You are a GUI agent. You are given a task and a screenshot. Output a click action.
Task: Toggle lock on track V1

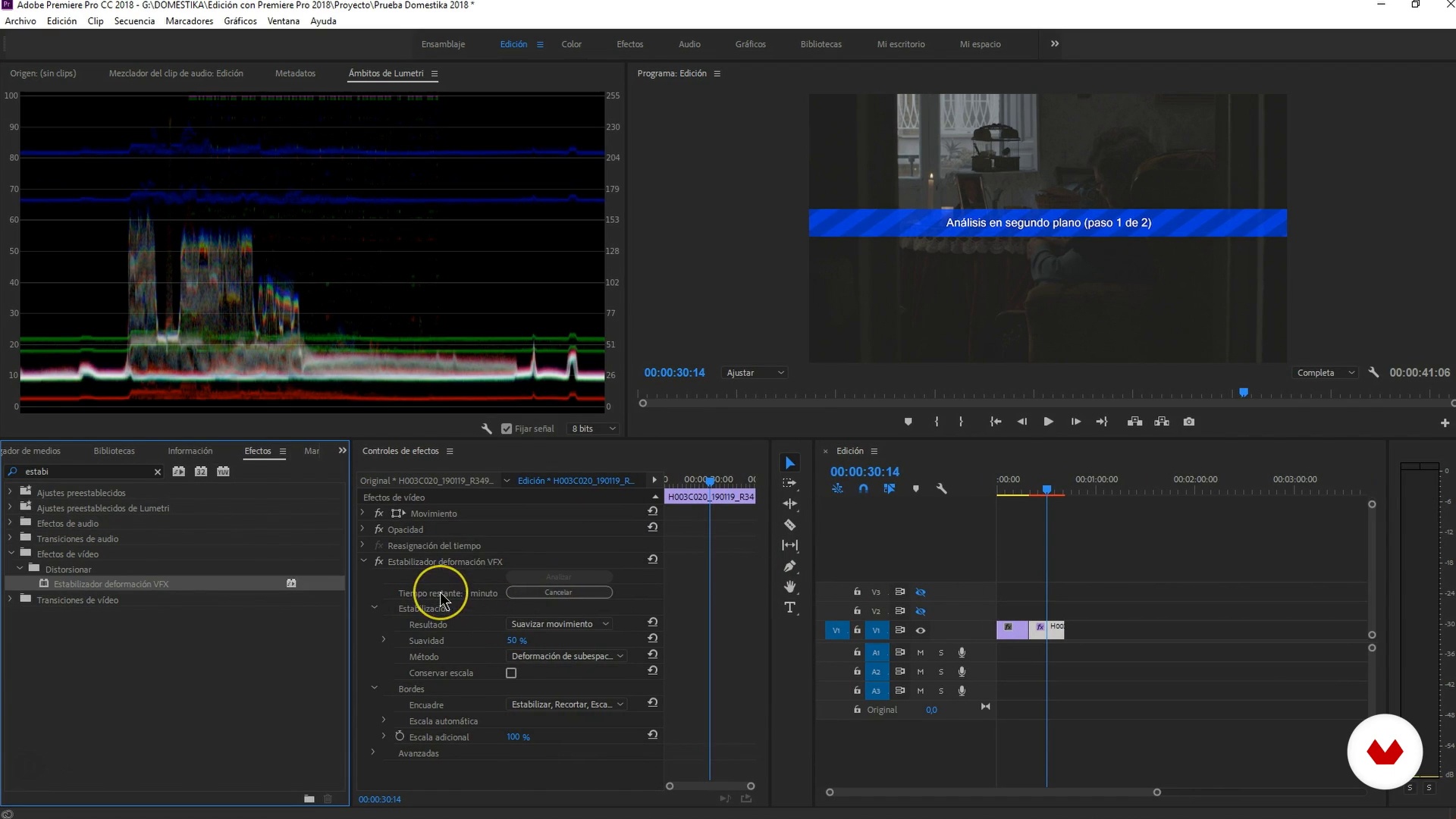point(857,630)
